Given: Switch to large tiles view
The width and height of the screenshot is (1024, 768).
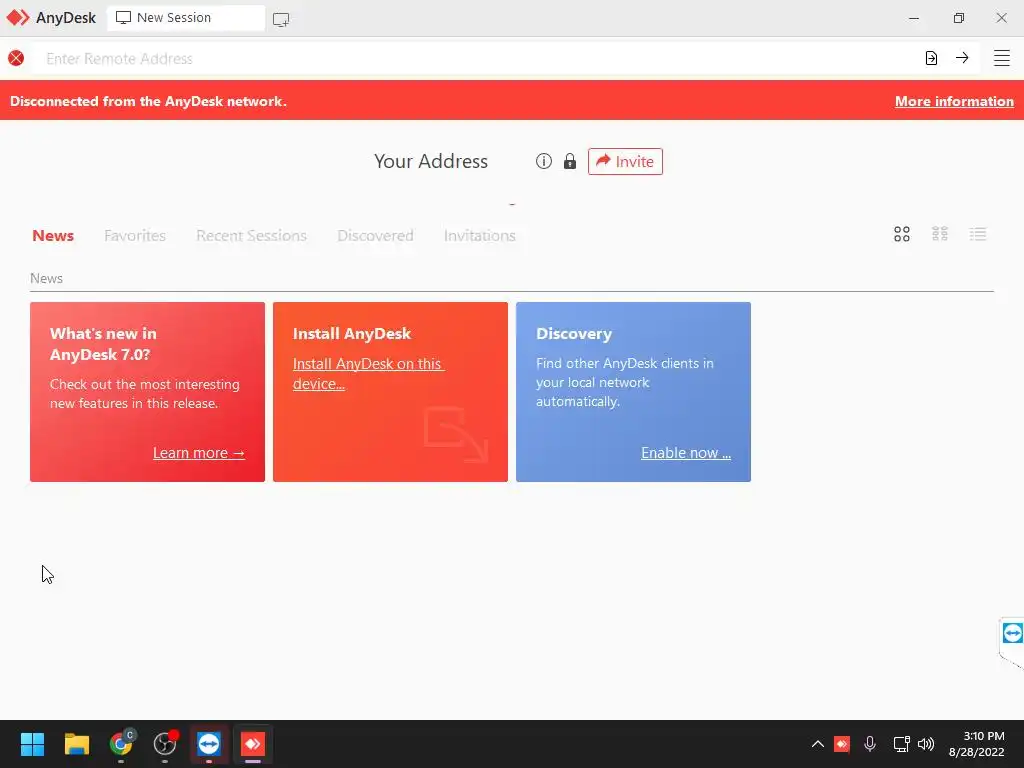Looking at the screenshot, I should [902, 234].
